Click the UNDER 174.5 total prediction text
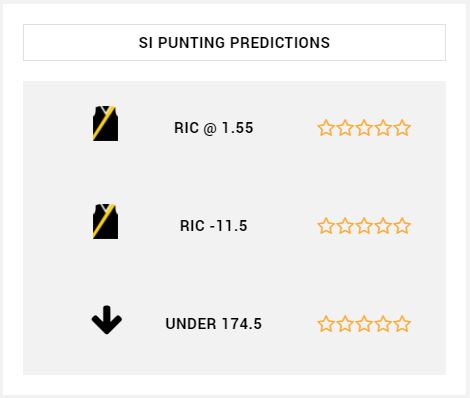The width and height of the screenshot is (470, 398). point(214,324)
